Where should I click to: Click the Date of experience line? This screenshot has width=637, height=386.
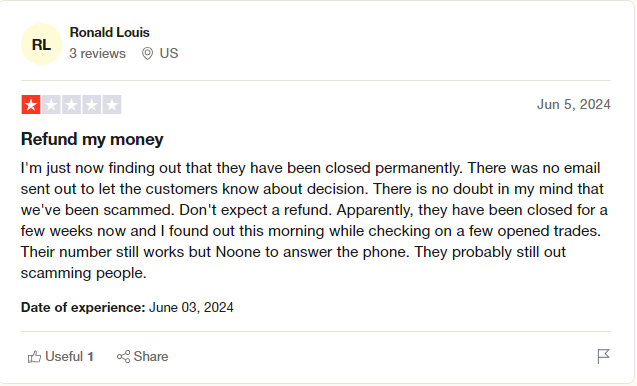click(127, 308)
